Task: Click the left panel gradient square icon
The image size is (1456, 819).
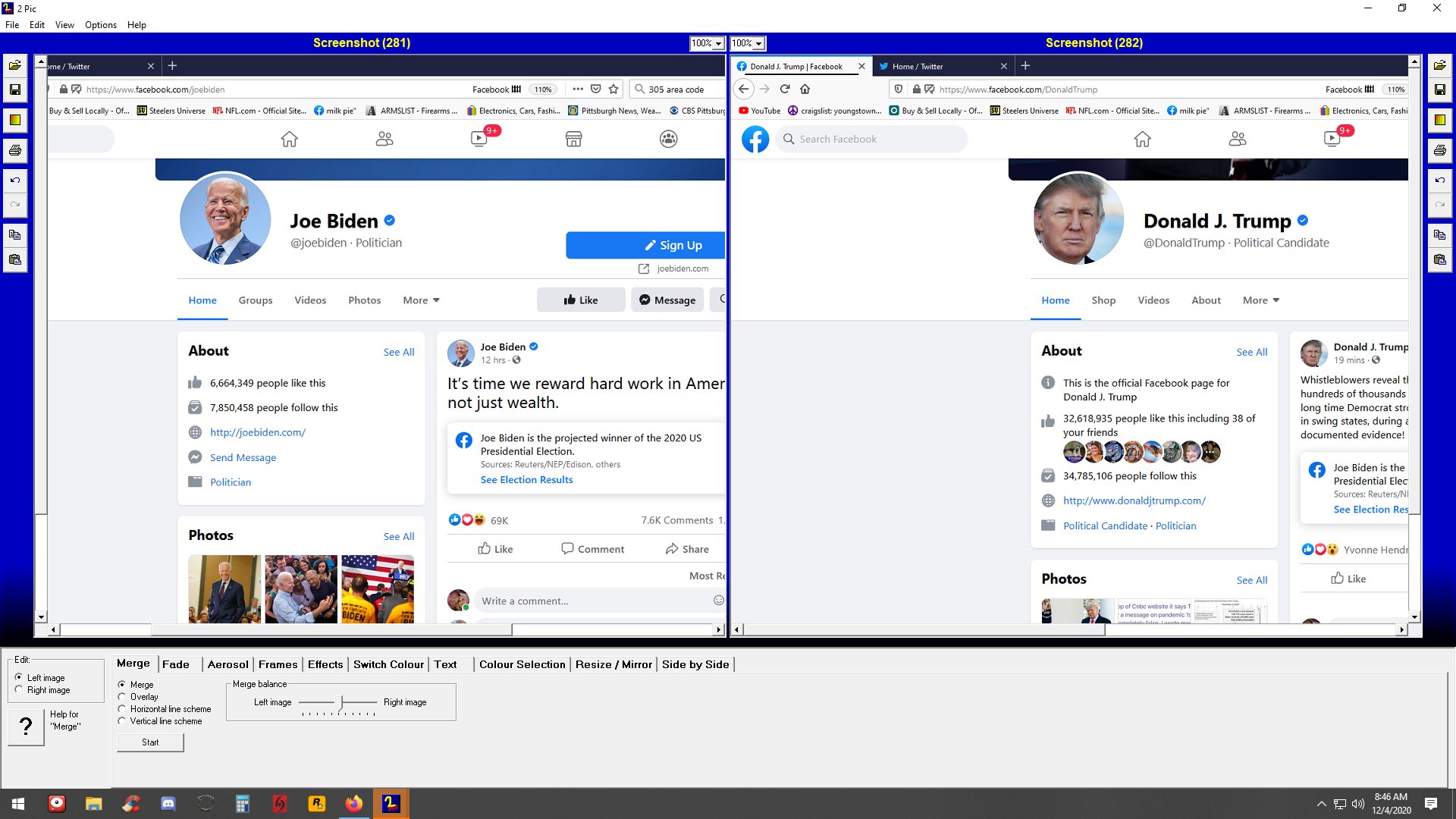Action: pyautogui.click(x=14, y=120)
